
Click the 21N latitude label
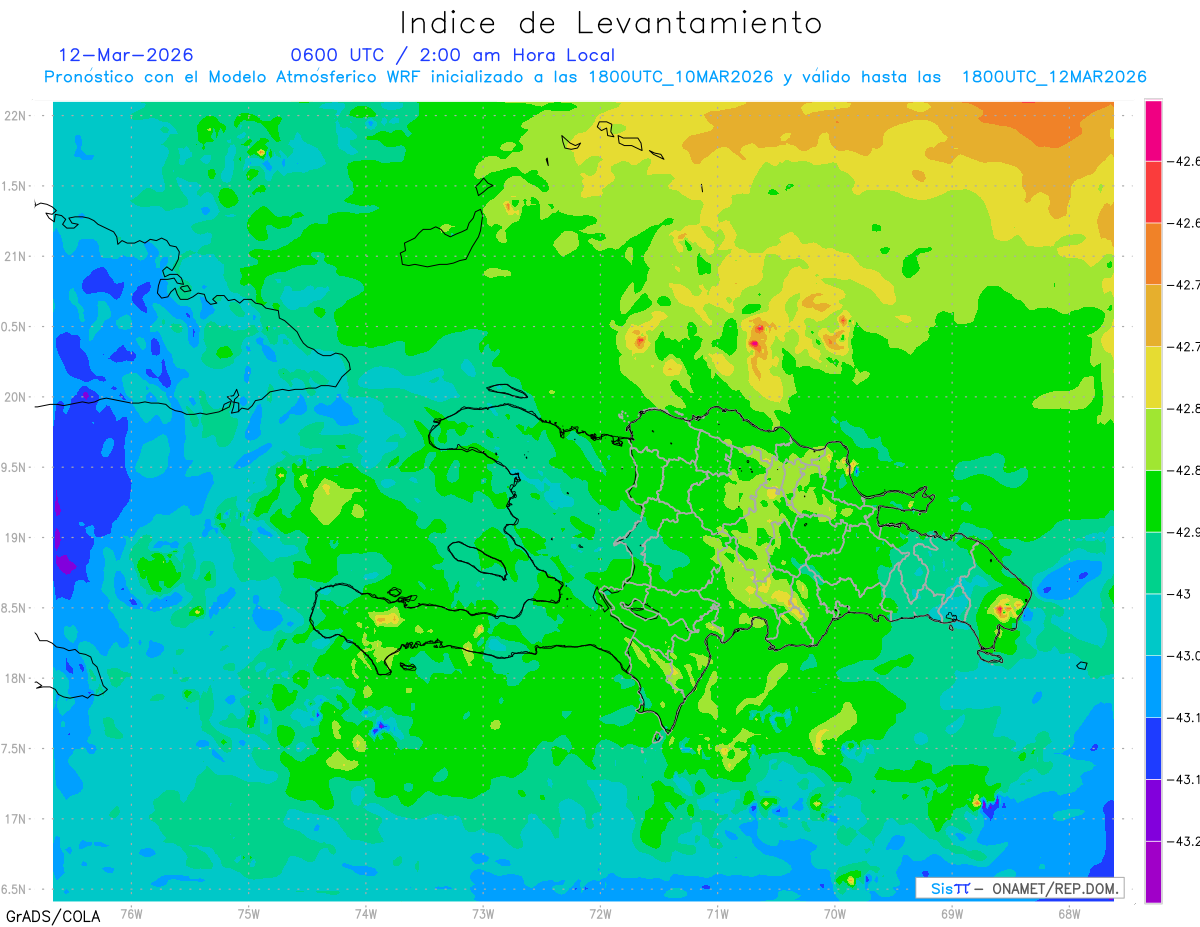point(14,256)
